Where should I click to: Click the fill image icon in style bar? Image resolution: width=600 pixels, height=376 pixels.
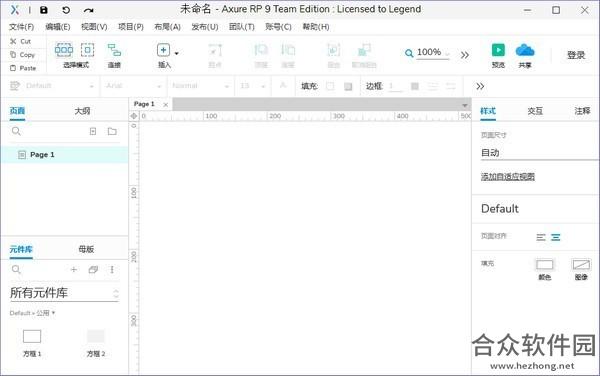tap(348, 86)
